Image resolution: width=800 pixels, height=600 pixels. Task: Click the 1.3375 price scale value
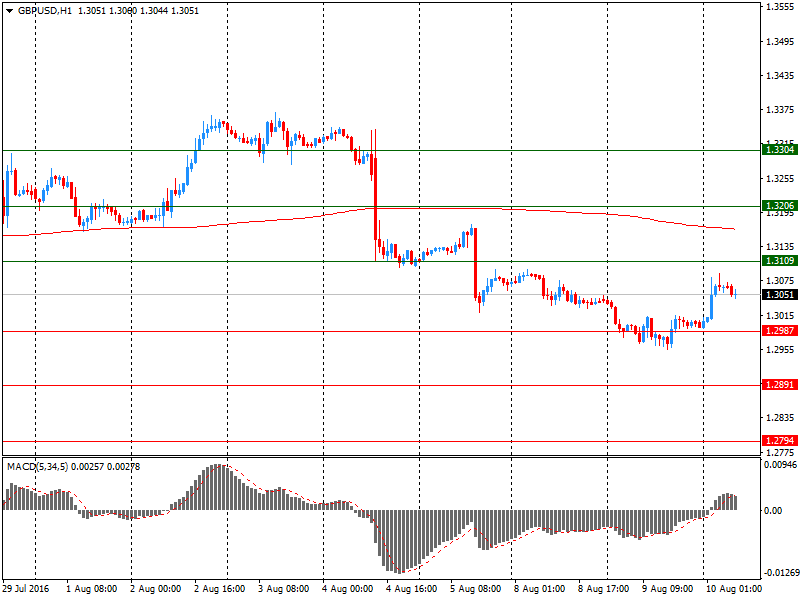click(780, 110)
